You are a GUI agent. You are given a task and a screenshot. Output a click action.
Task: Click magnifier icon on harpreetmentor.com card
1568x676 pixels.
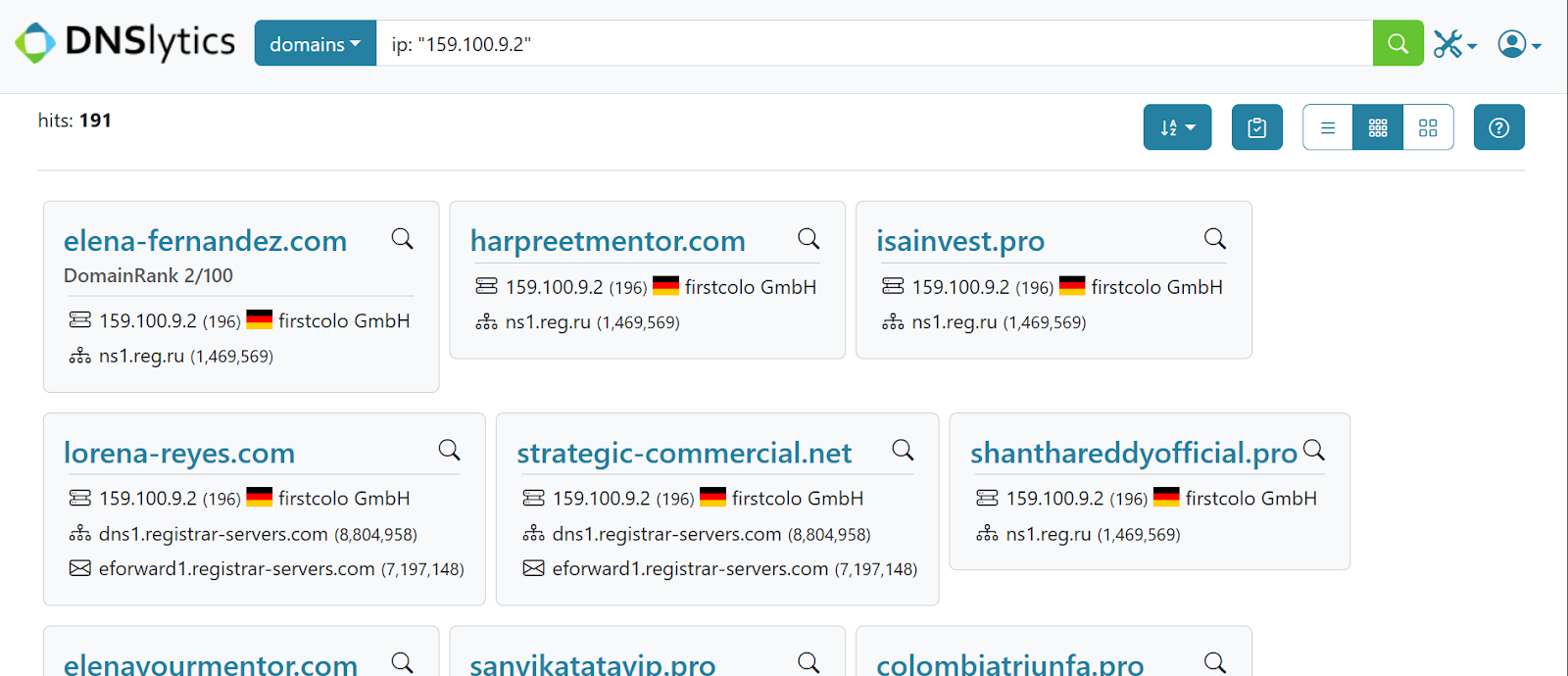tap(808, 238)
